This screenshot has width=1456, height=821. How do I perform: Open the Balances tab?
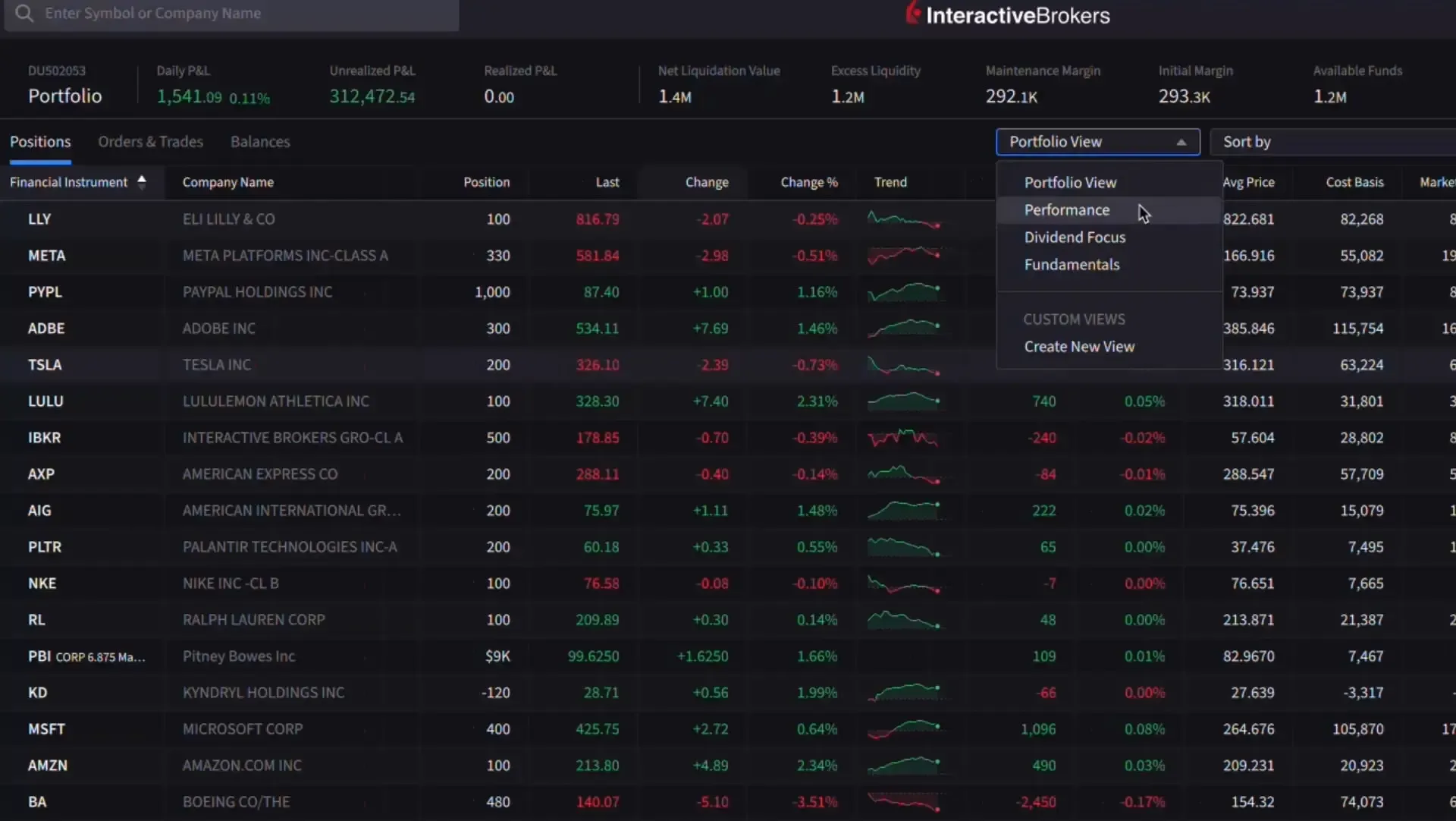click(x=260, y=142)
